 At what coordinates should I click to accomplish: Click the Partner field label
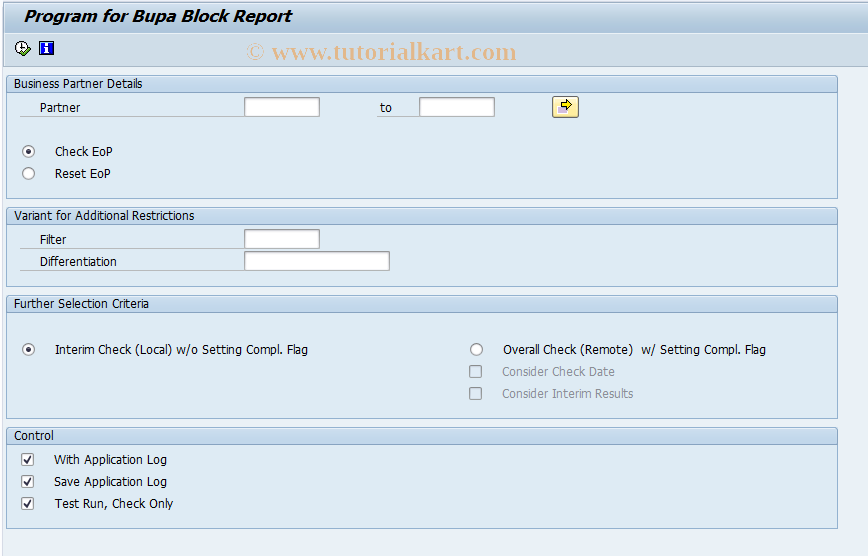(60, 108)
